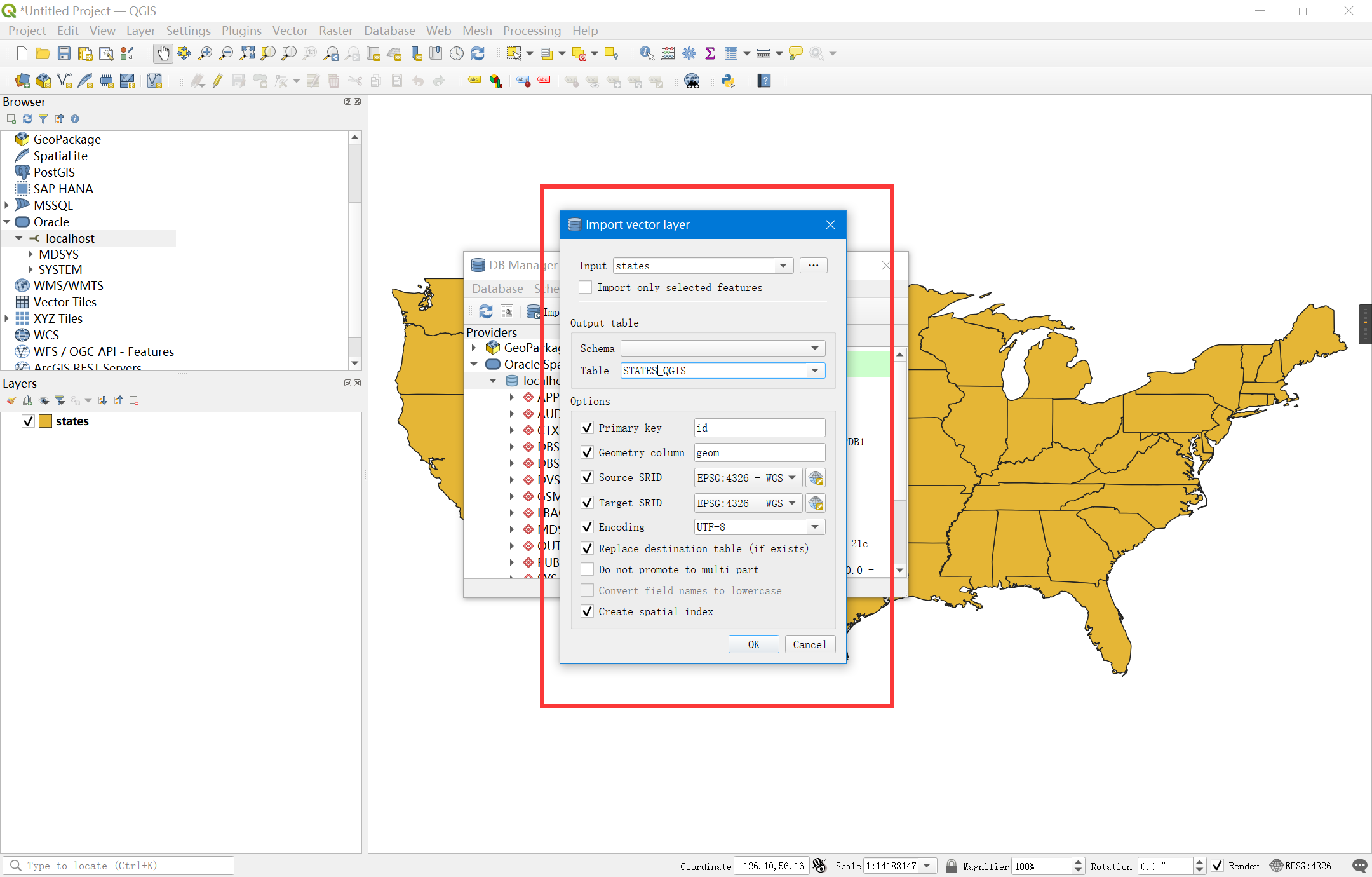The width and height of the screenshot is (1372, 877).
Task: Click the Zoom Out magnifier tool
Action: pyautogui.click(x=225, y=53)
